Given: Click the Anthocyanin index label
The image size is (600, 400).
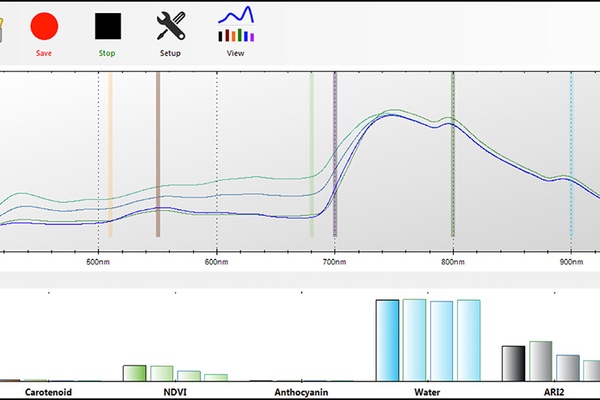Looking at the screenshot, I should tap(301, 392).
